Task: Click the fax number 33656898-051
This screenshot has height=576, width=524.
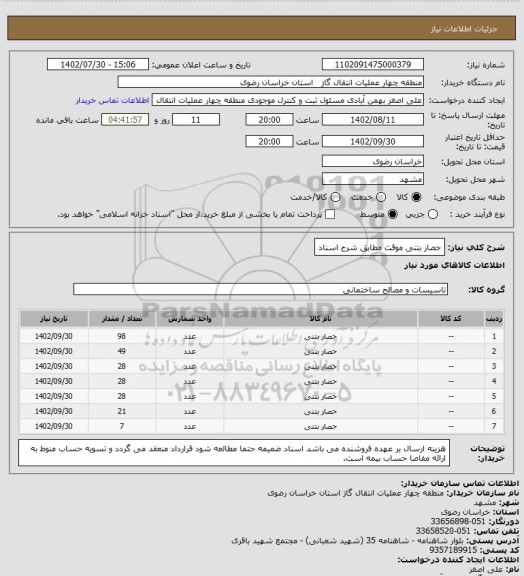Action: pos(458,521)
